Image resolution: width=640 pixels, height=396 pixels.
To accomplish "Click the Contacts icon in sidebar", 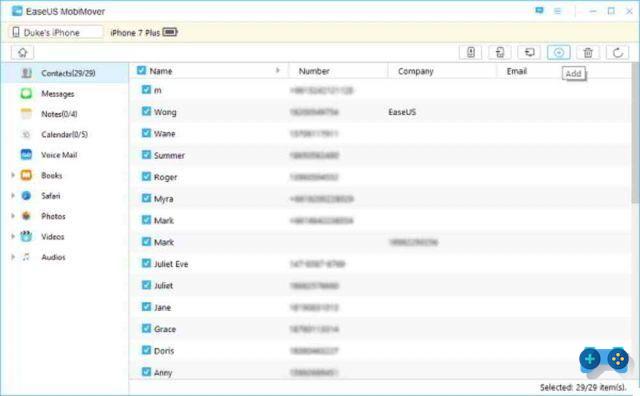I will click(26, 73).
